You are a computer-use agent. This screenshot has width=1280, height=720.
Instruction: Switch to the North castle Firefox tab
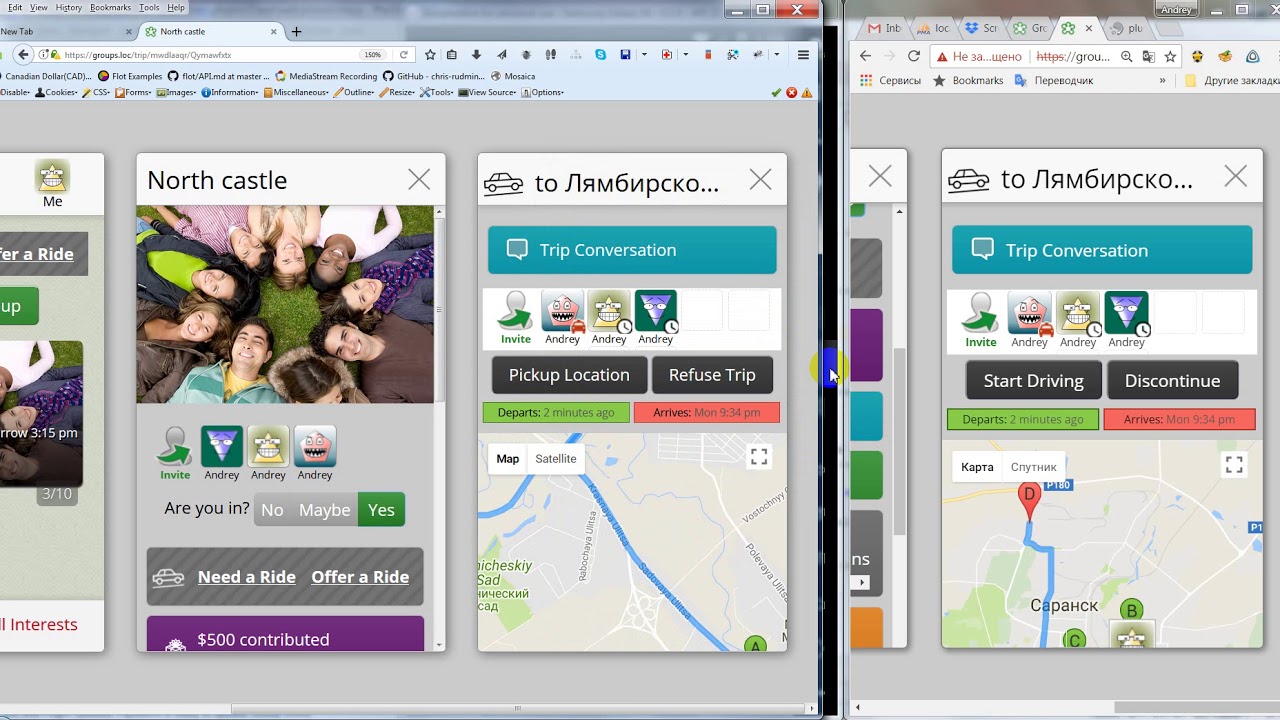coord(209,31)
